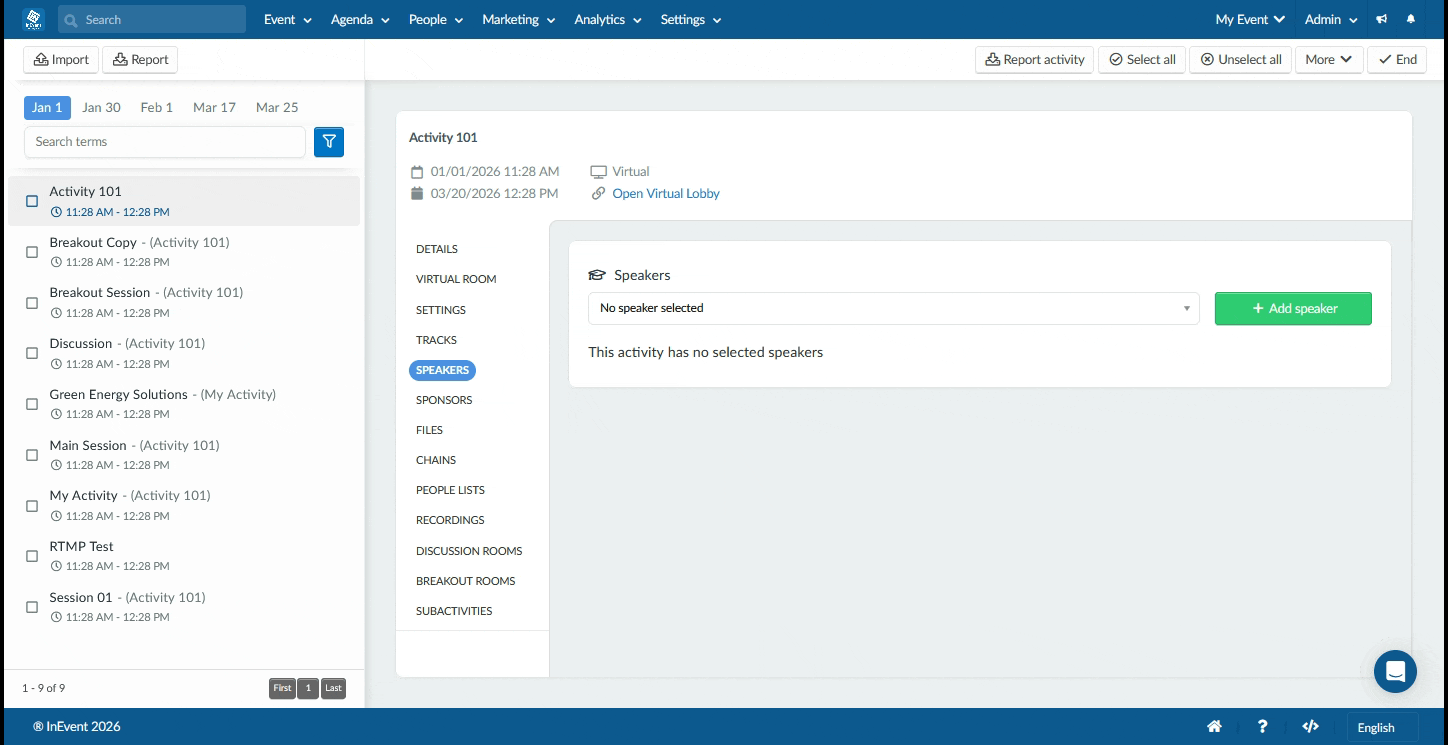Click the InEvent logo icon
The width and height of the screenshot is (1448, 745).
coord(33,19)
